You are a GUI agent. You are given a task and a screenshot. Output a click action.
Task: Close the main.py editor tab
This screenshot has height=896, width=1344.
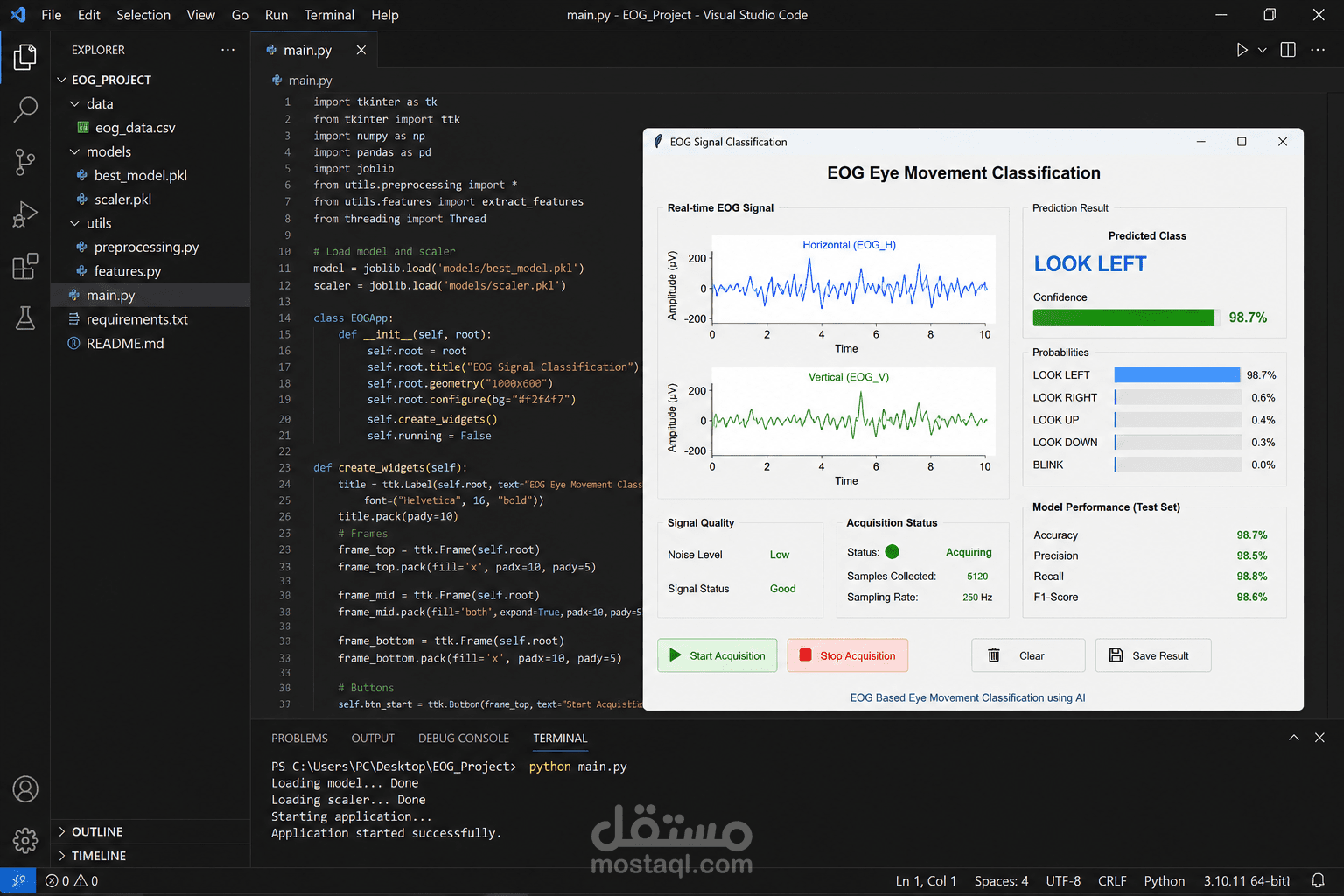[360, 50]
